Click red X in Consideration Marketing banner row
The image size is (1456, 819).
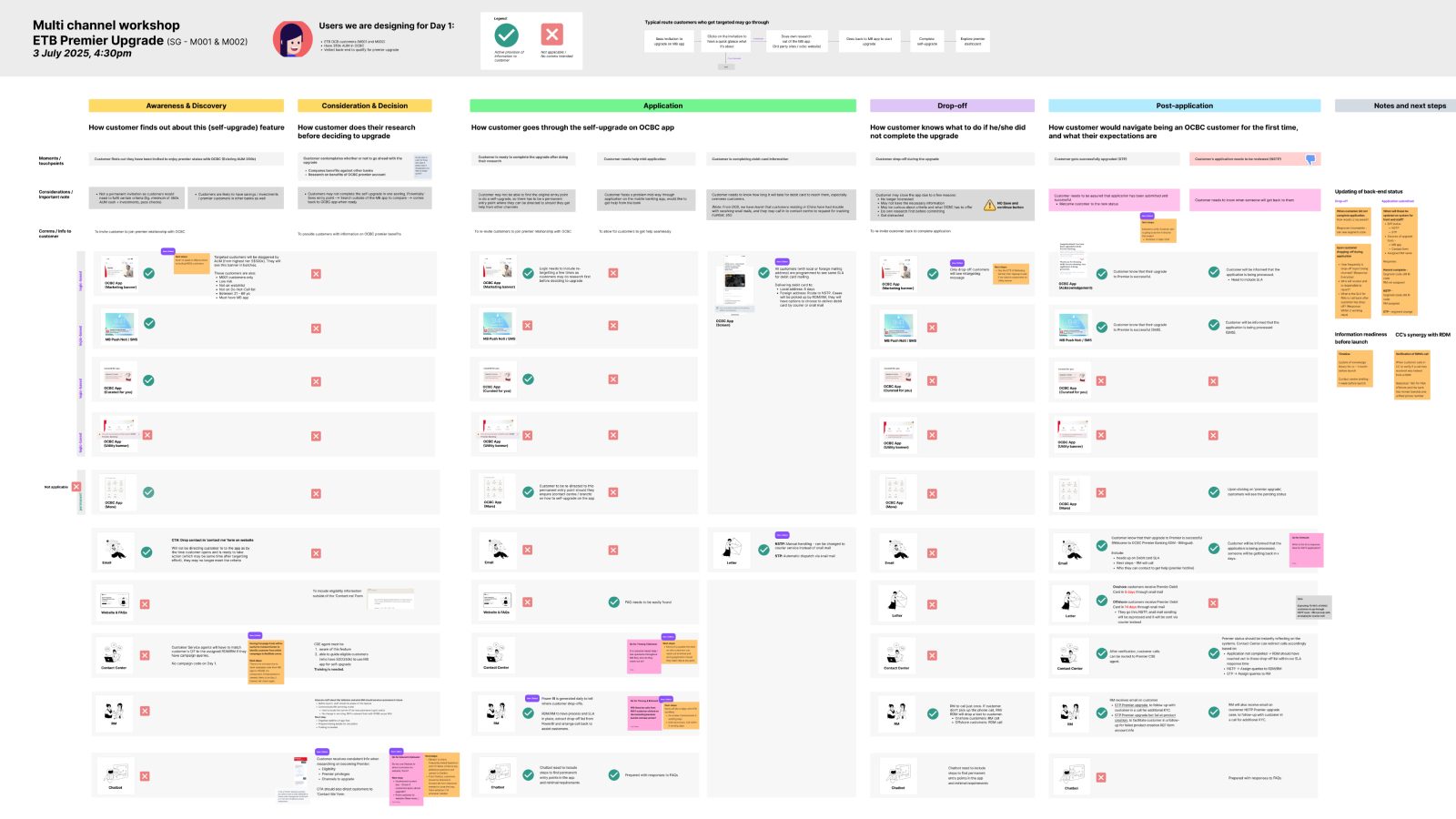tap(316, 274)
